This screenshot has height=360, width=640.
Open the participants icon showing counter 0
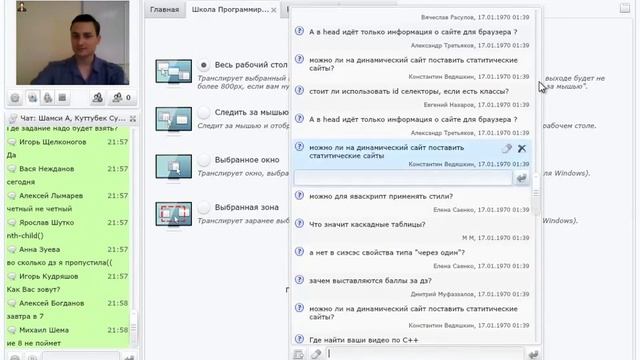click(122, 98)
